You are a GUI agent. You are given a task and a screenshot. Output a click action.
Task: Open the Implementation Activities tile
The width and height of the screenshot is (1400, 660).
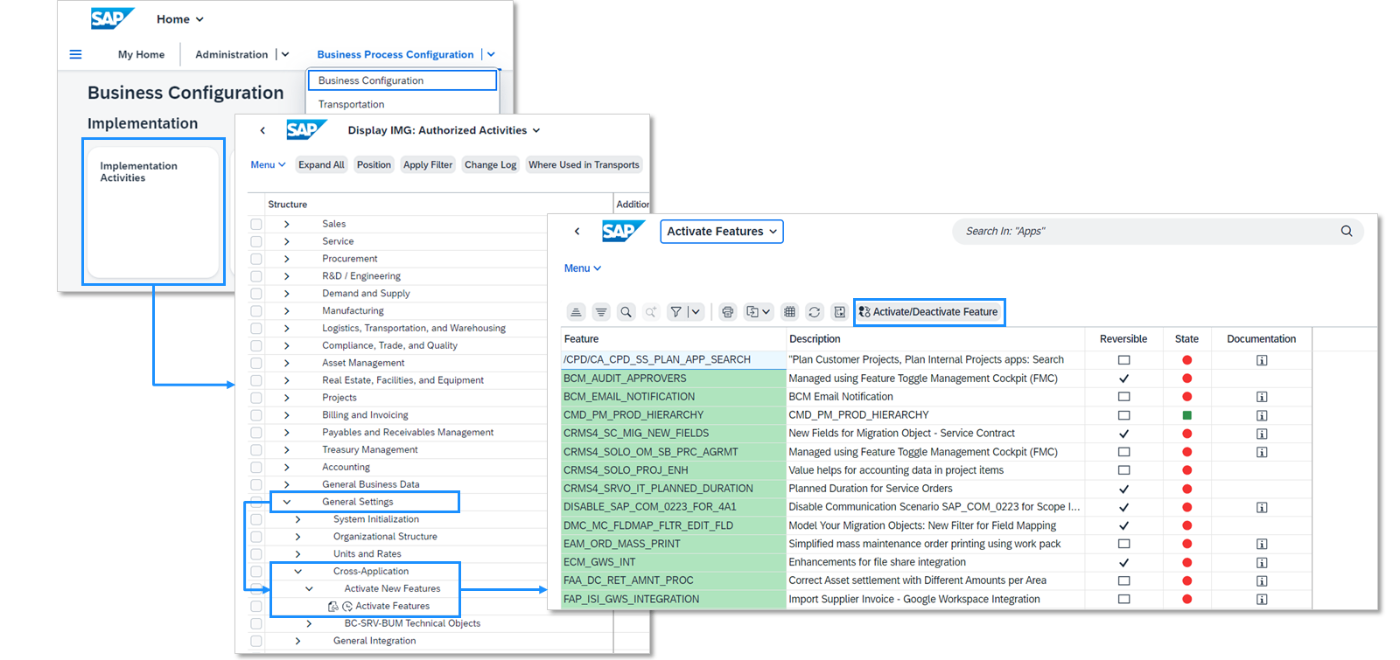[153, 212]
